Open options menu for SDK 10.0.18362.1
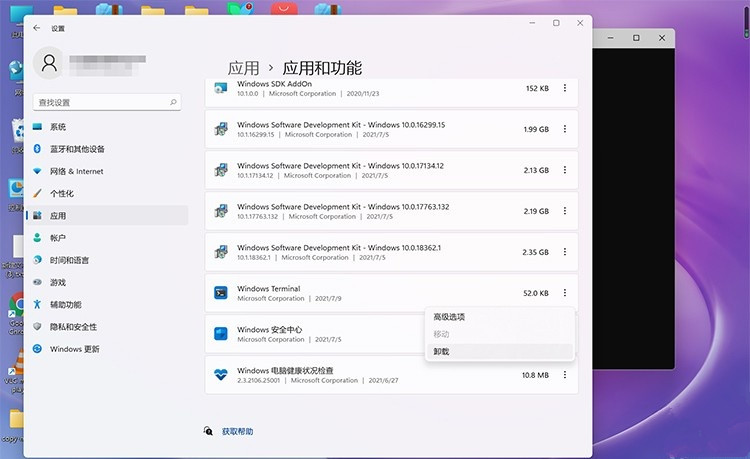Viewport: 750px width, 459px height. pyautogui.click(x=565, y=252)
